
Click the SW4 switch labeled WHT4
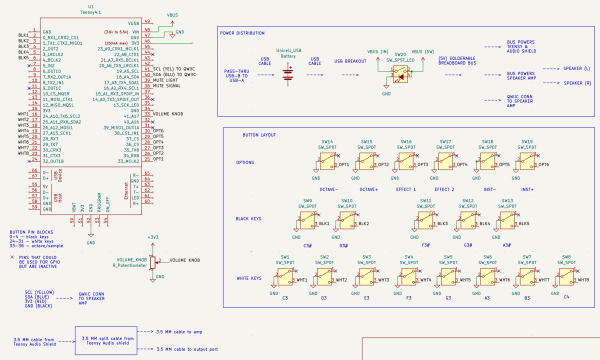[x=409, y=277]
